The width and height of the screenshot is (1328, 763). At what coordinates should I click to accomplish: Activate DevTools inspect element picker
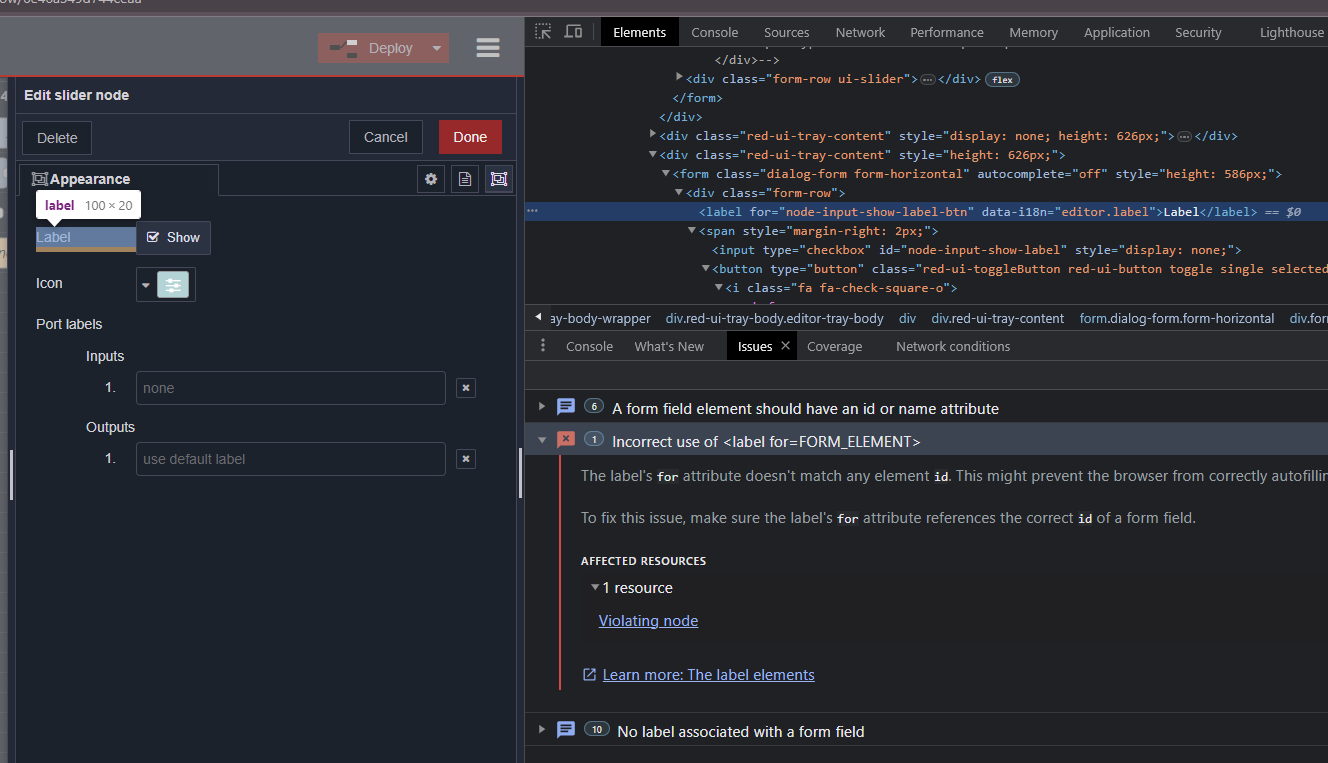click(543, 32)
